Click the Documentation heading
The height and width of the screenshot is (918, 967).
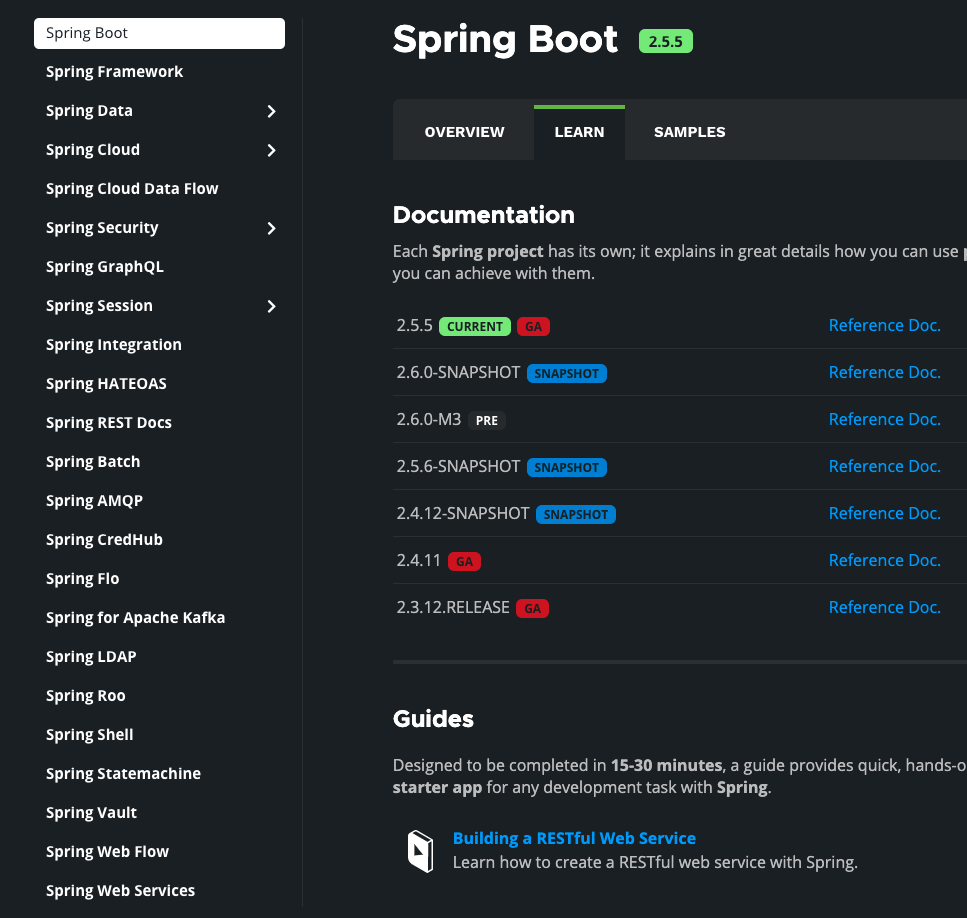[484, 215]
